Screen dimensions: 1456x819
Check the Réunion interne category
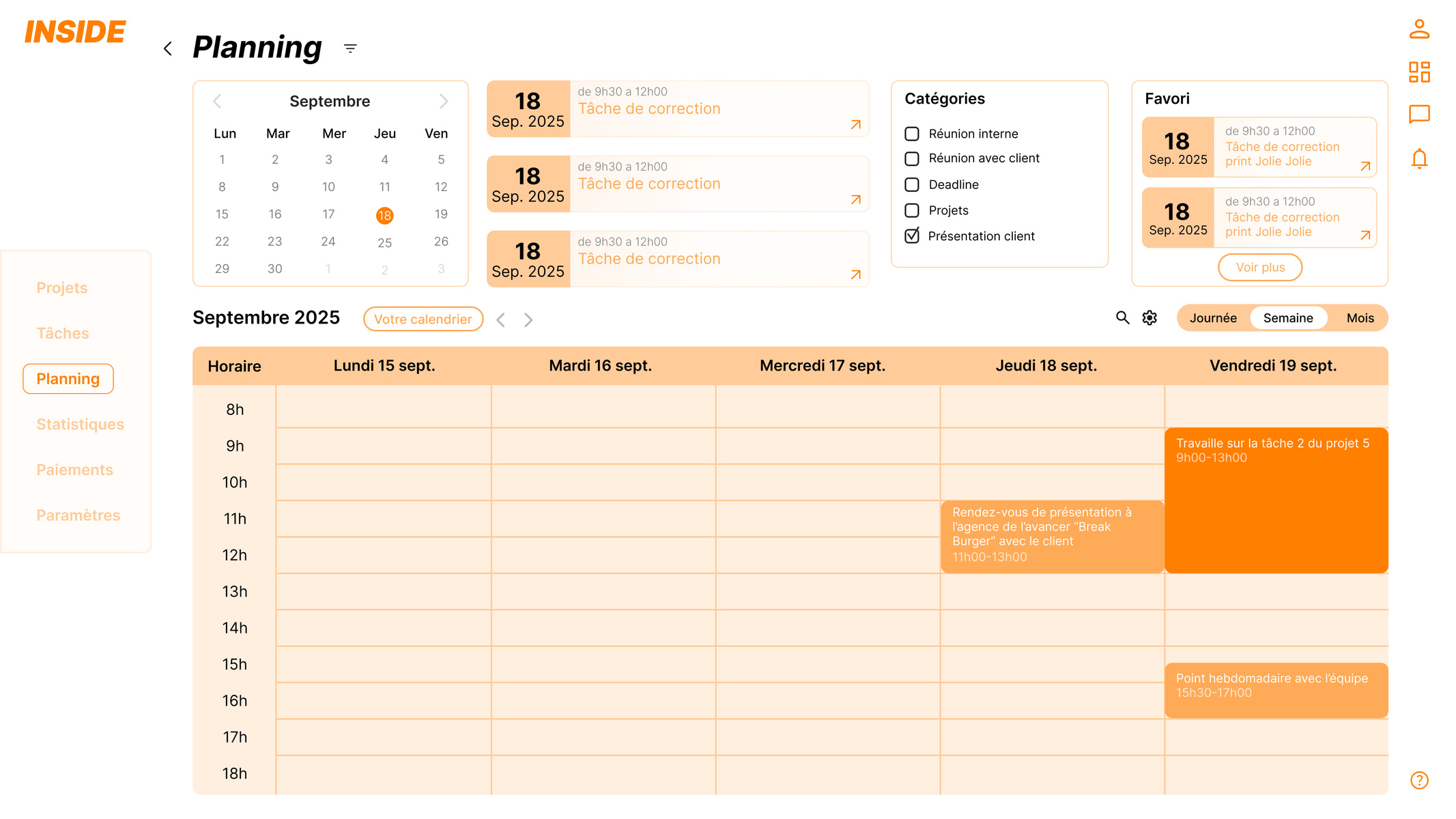point(912,134)
